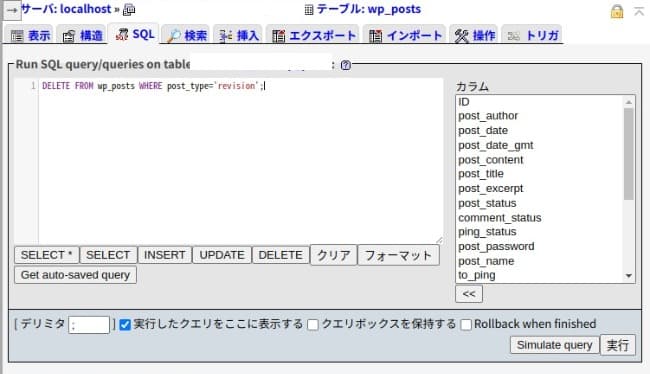The width and height of the screenshot is (650, 374).
Task: Click the collapse-to-top arrow icon
Action: pyautogui.click(x=639, y=11)
